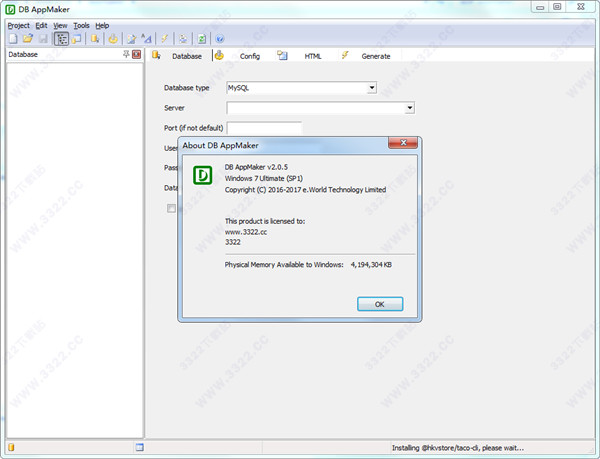Screen dimensions: 600x459
Task: Open the View menu
Action: coord(60,26)
